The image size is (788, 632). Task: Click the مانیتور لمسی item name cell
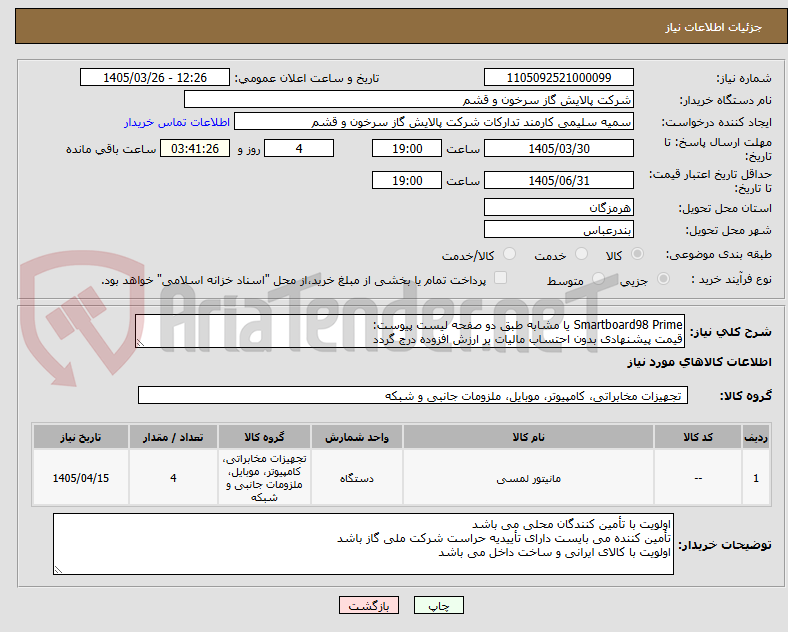pos(528,478)
